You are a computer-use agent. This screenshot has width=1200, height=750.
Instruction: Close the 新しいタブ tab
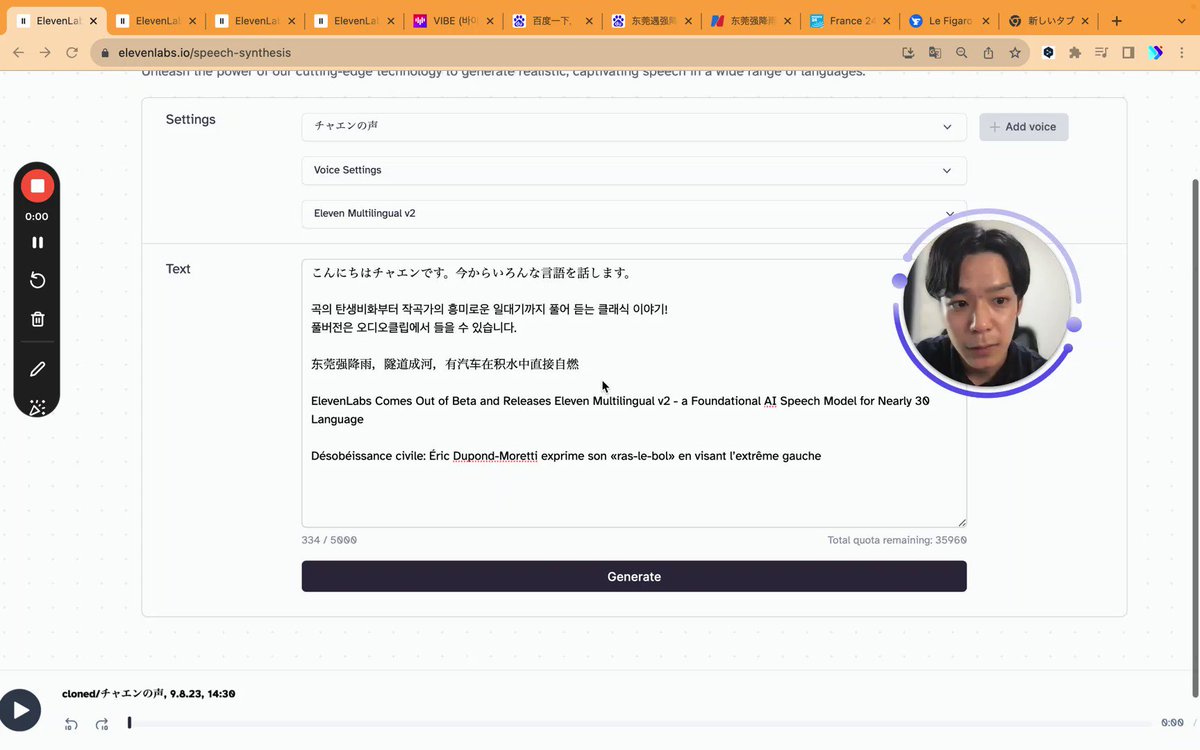pyautogui.click(x=1085, y=20)
